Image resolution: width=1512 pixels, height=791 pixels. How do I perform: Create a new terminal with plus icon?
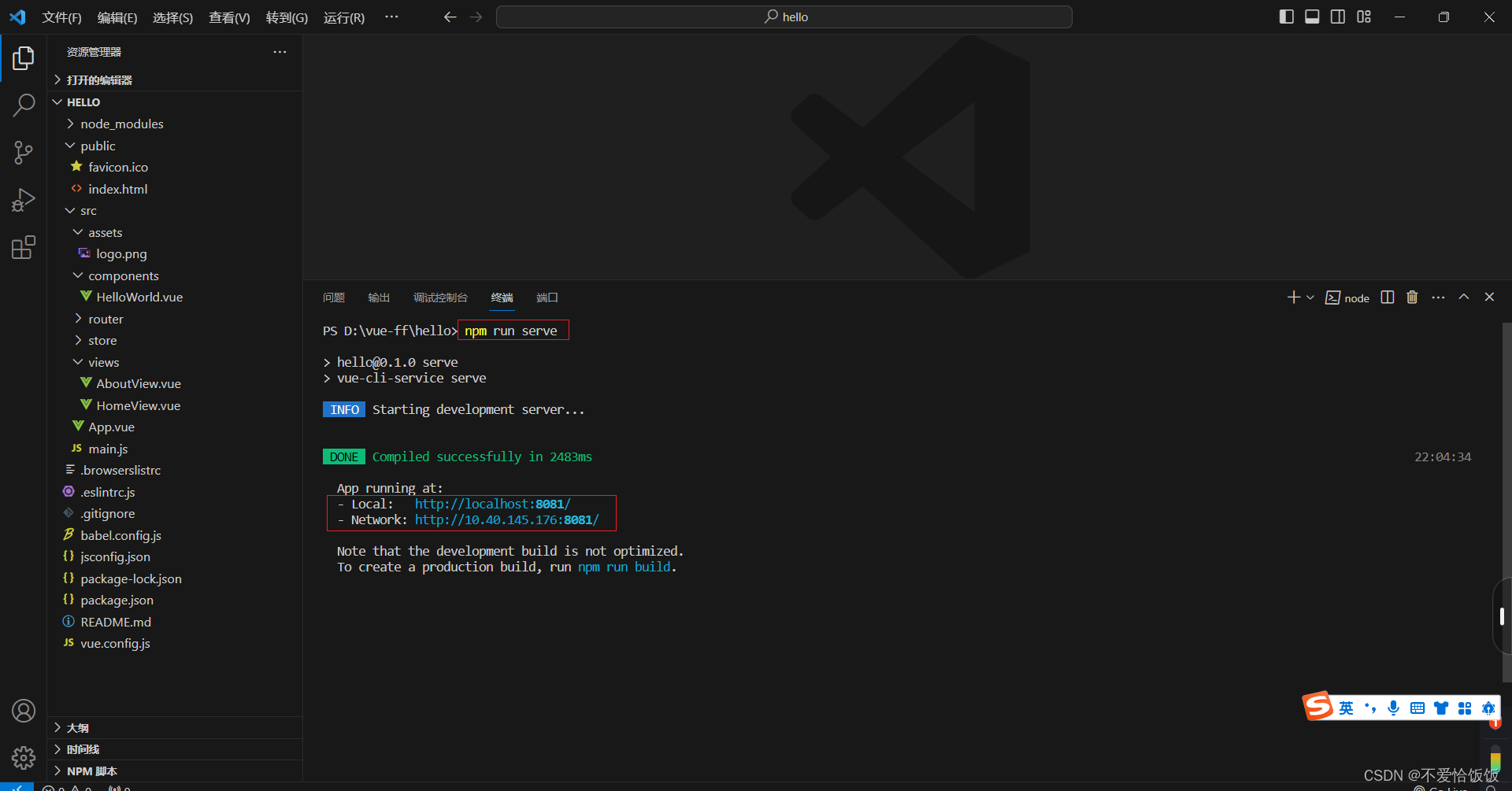[1293, 297]
